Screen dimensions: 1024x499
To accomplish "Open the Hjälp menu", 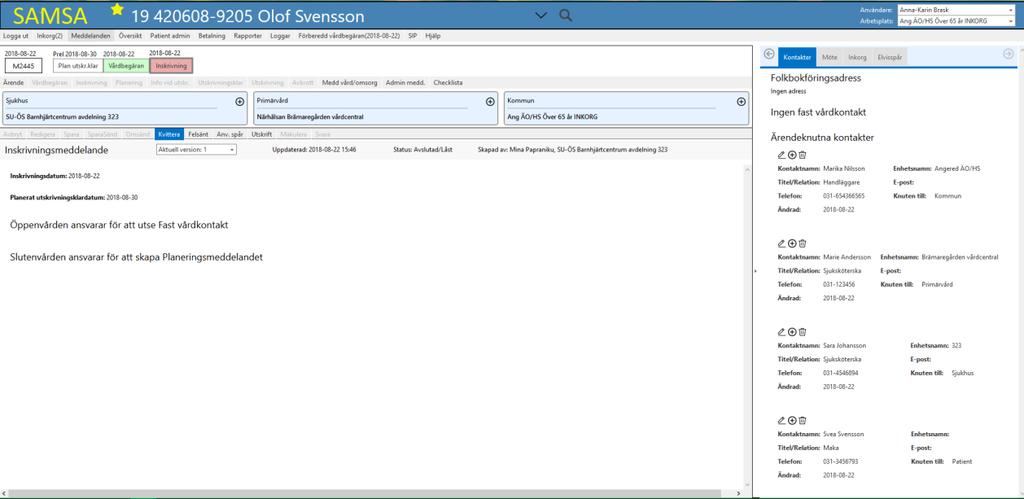I will pos(432,36).
